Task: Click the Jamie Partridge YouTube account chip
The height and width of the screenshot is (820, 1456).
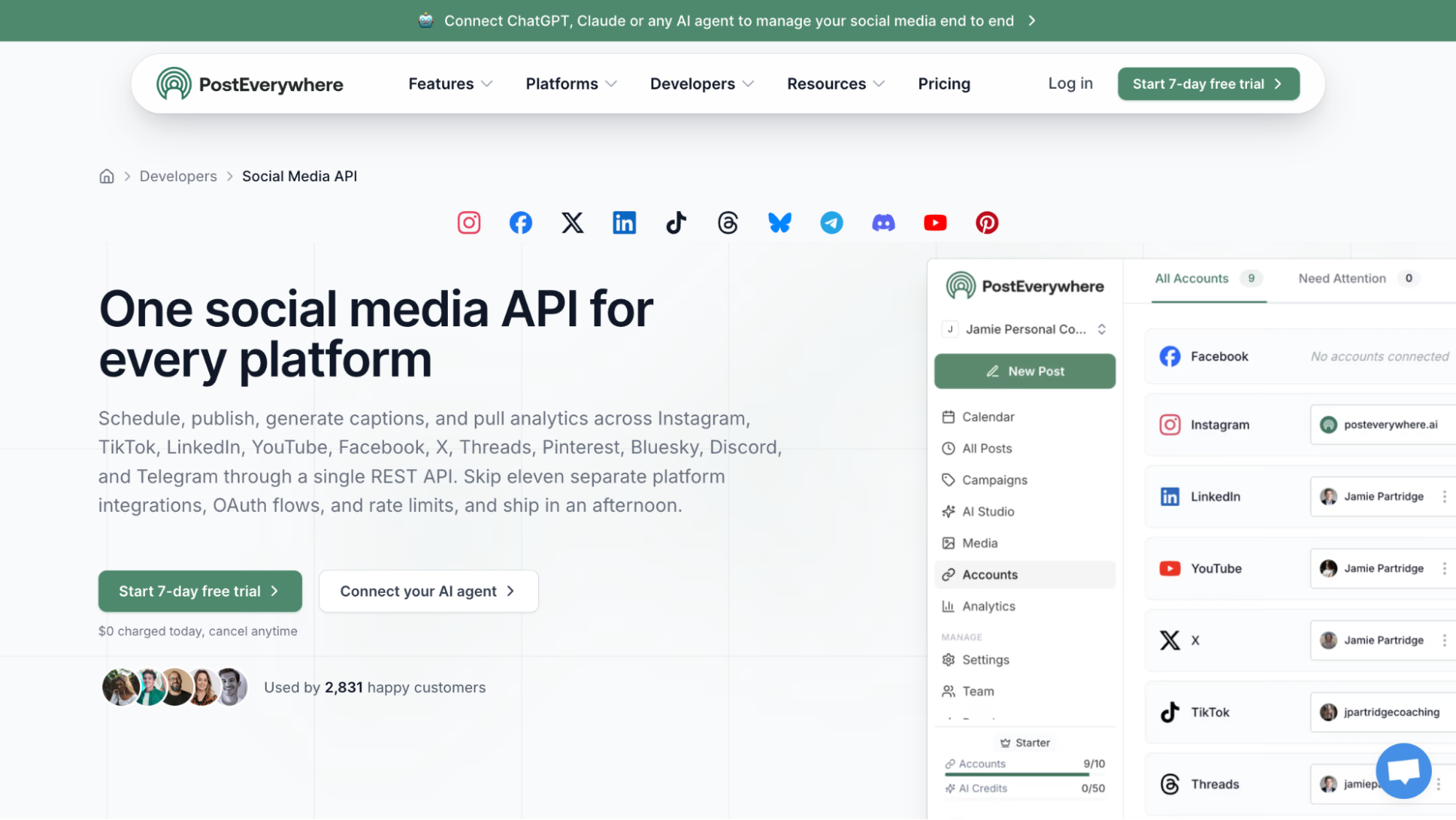Action: (1383, 569)
